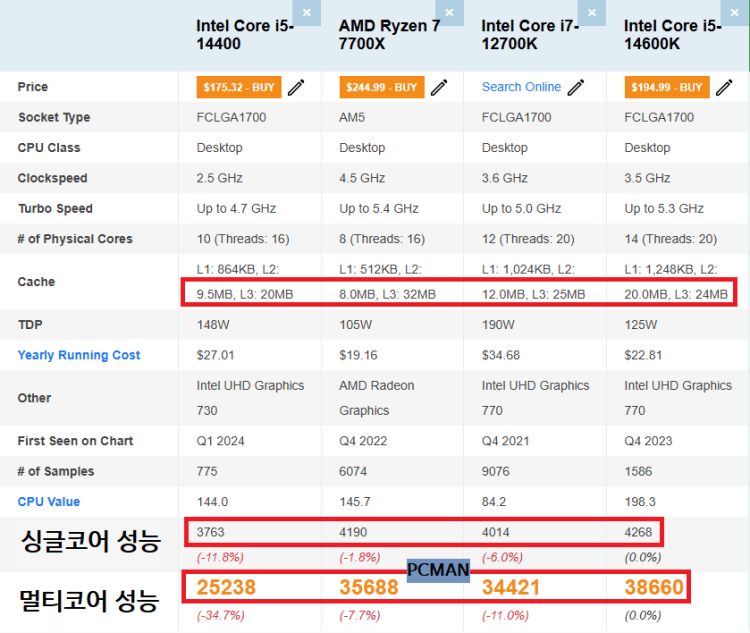
Task: Click the Turbo Speed row label
Action: pyautogui.click(x=55, y=209)
